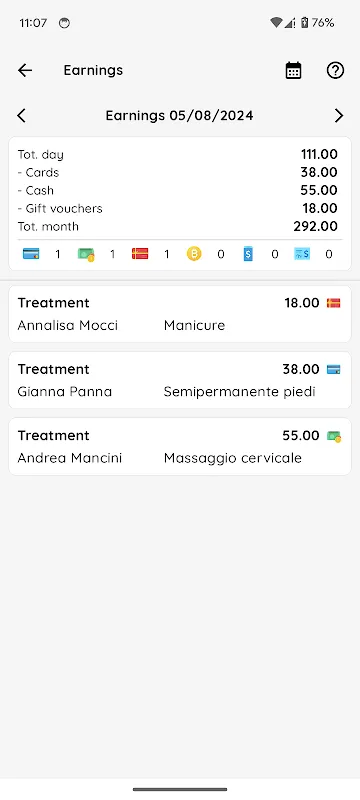Open the calendar date picker icon
Image resolution: width=360 pixels, height=800 pixels.
[x=293, y=70]
